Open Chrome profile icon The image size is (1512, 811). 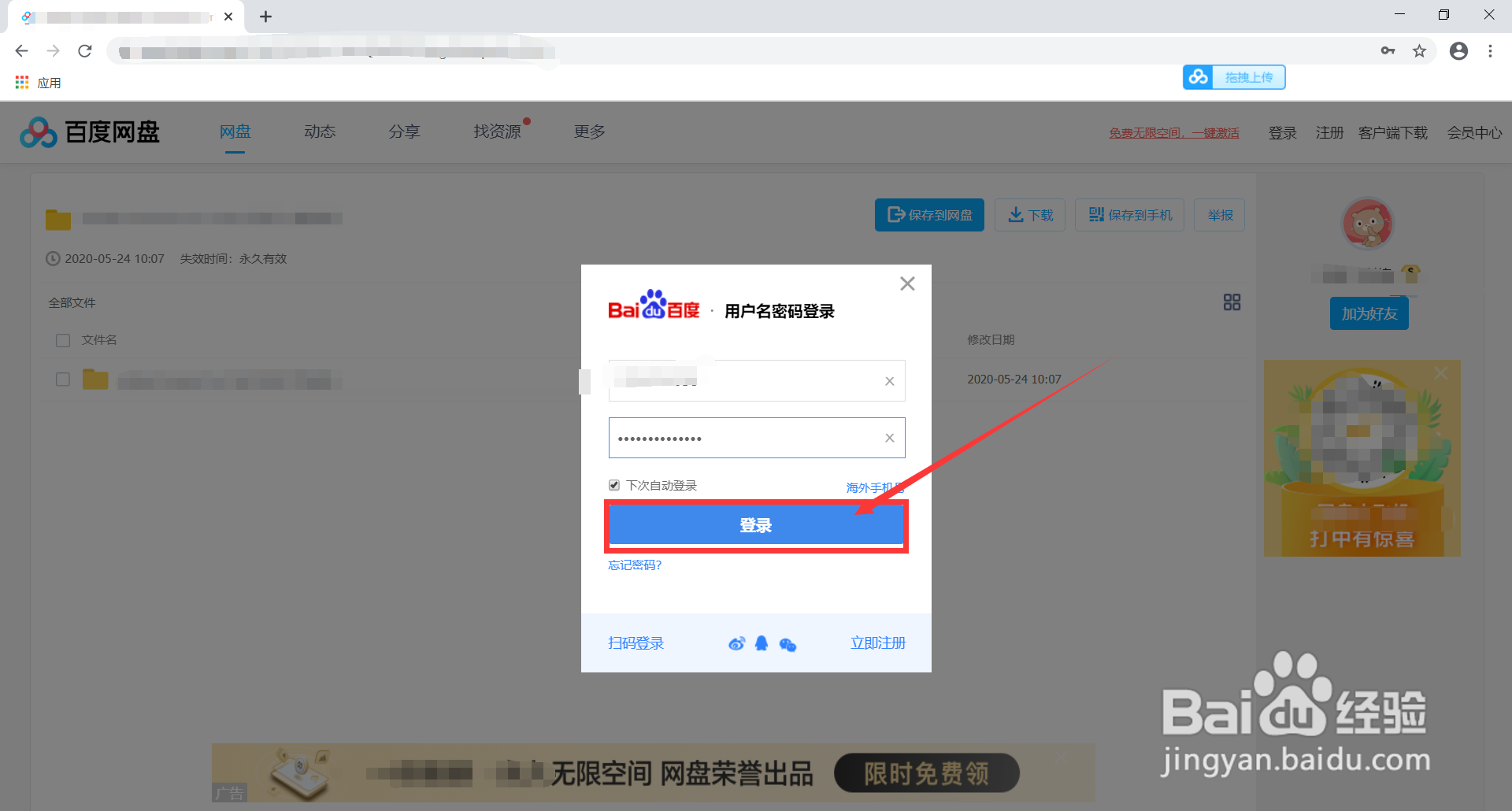point(1458,51)
